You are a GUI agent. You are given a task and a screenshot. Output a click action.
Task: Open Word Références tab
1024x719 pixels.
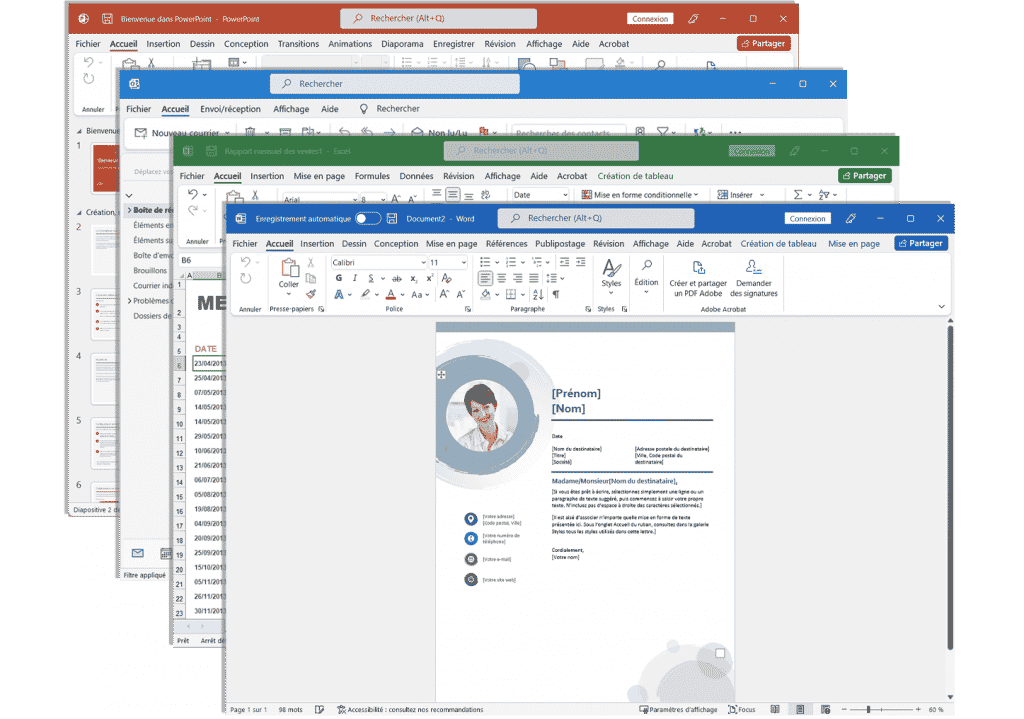506,244
